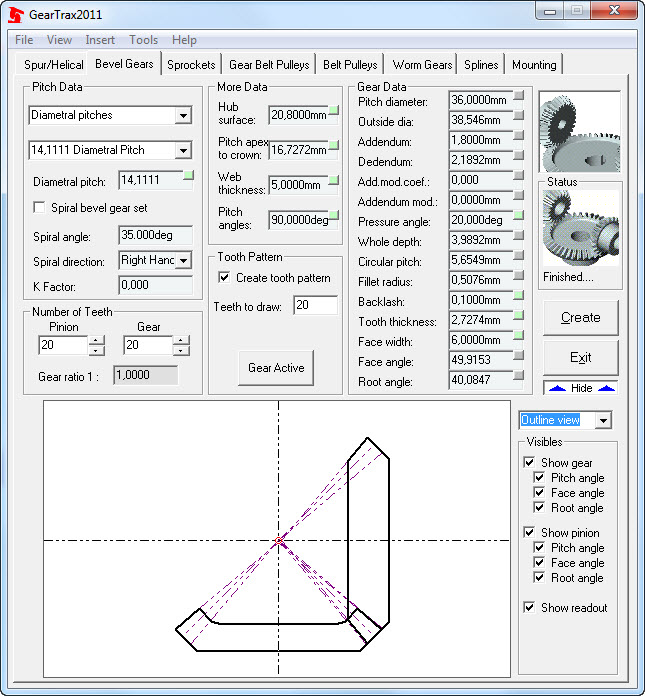Open the Diametral pitches type dropdown
The width and height of the screenshot is (645, 696).
coord(183,115)
